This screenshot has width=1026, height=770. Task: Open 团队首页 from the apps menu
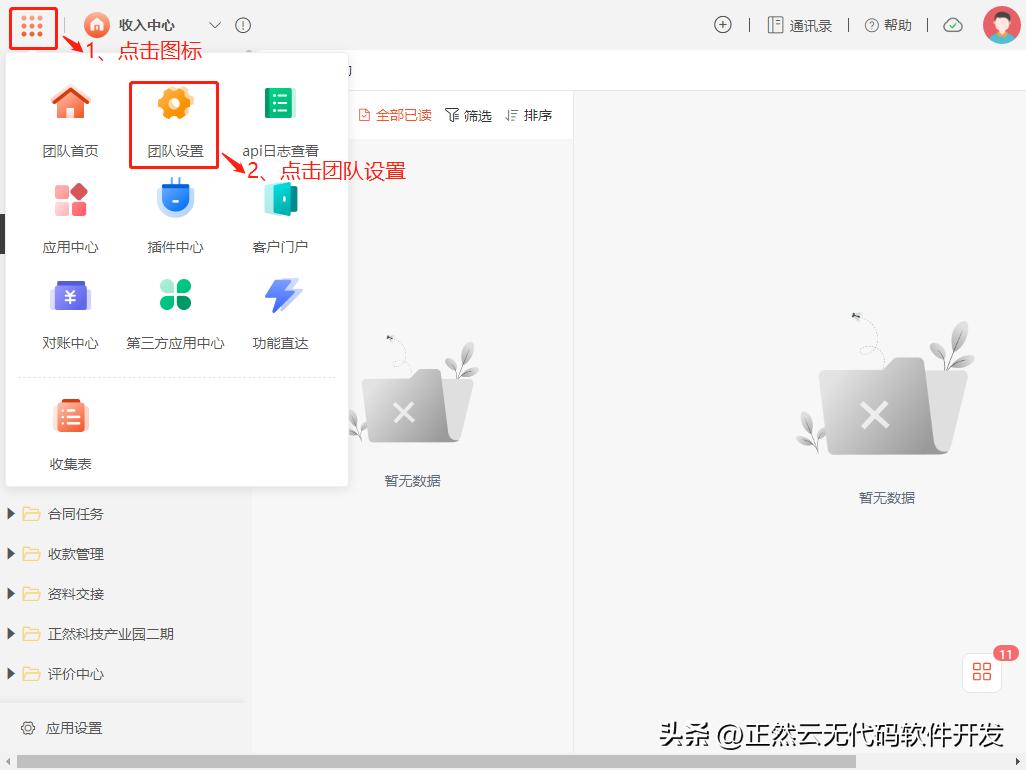[x=70, y=102]
